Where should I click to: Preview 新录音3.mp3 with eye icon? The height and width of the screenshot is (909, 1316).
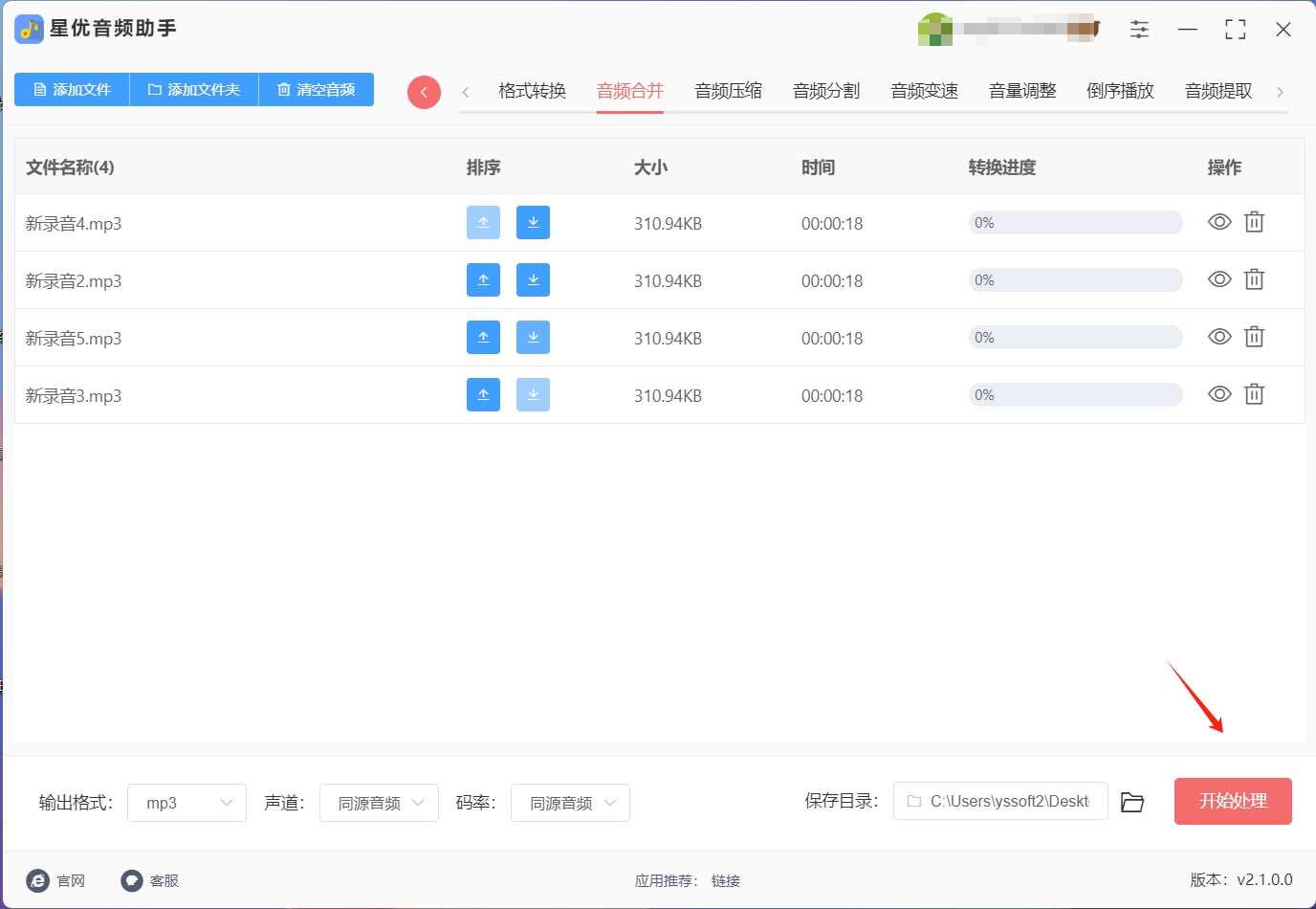coord(1219,394)
